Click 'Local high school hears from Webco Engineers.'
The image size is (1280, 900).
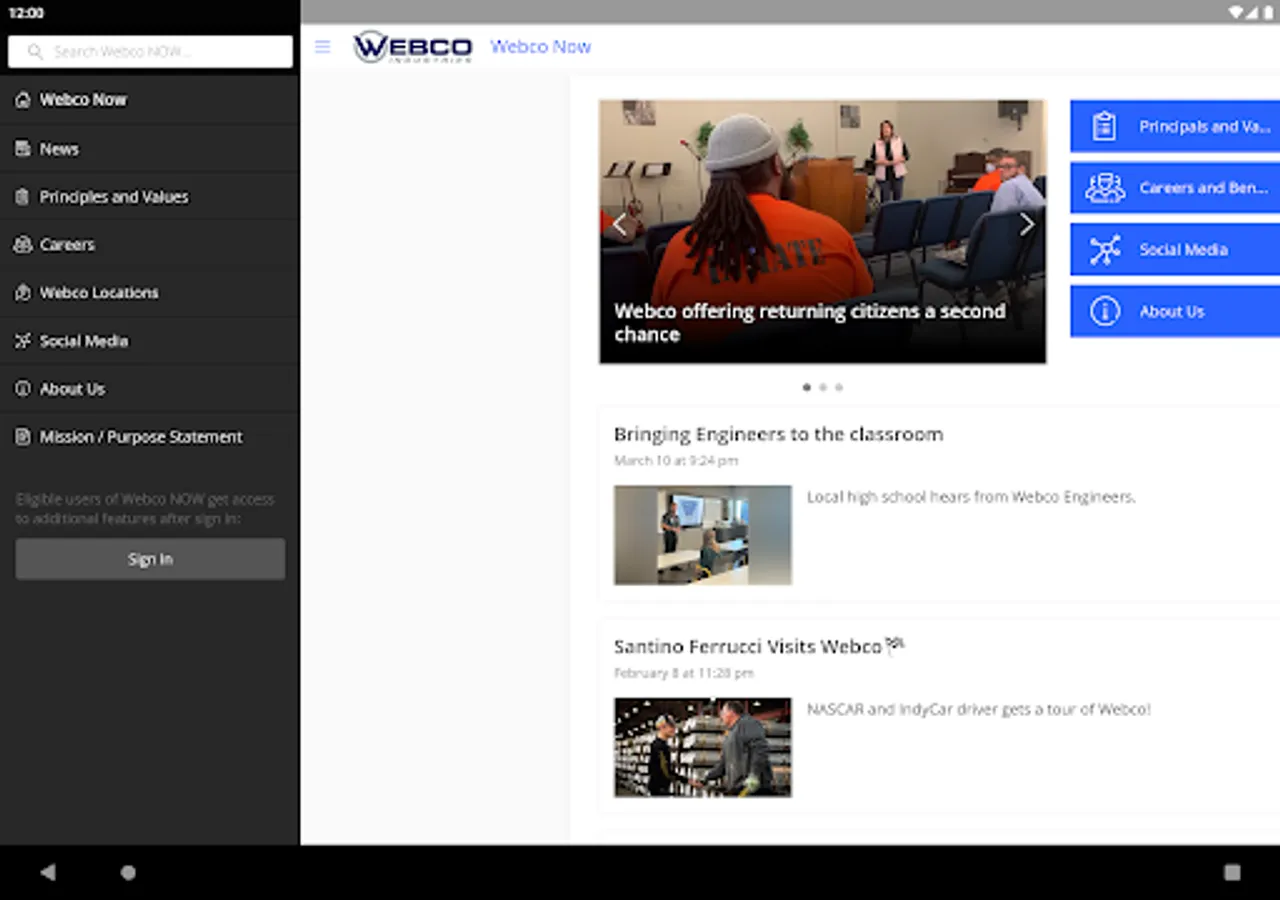(971, 497)
